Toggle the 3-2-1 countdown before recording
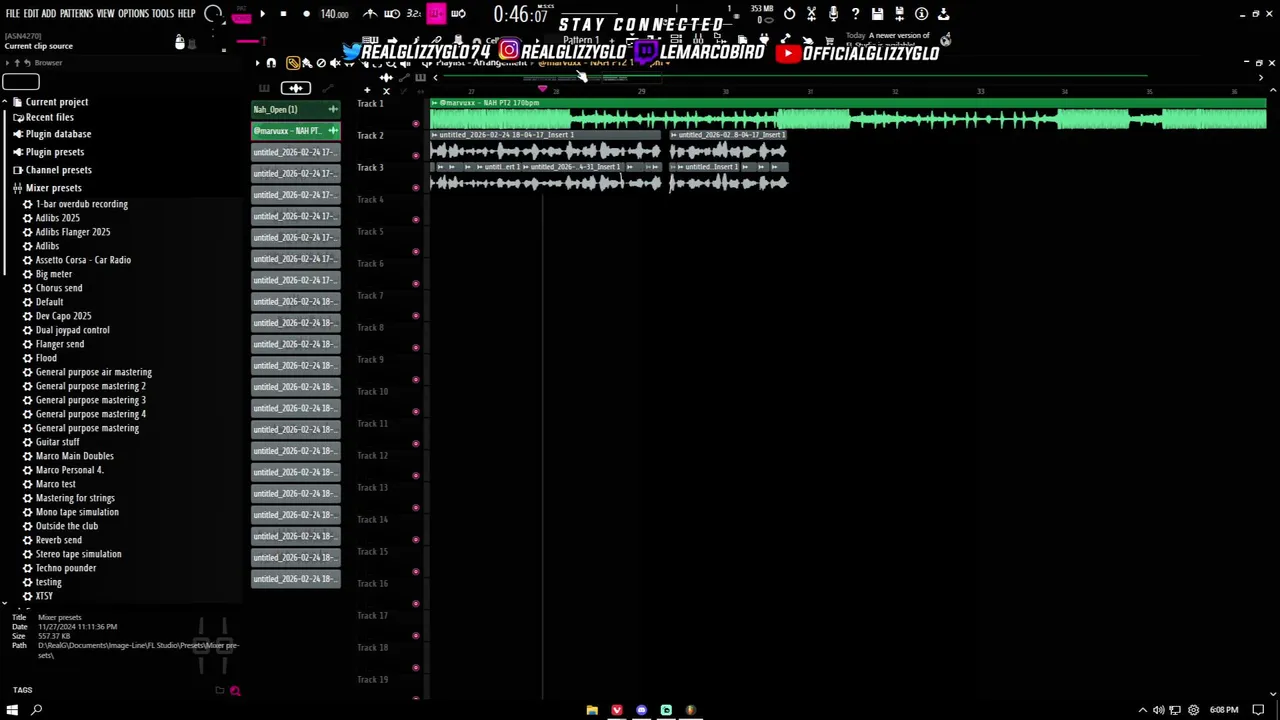The width and height of the screenshot is (1280, 720). click(413, 14)
